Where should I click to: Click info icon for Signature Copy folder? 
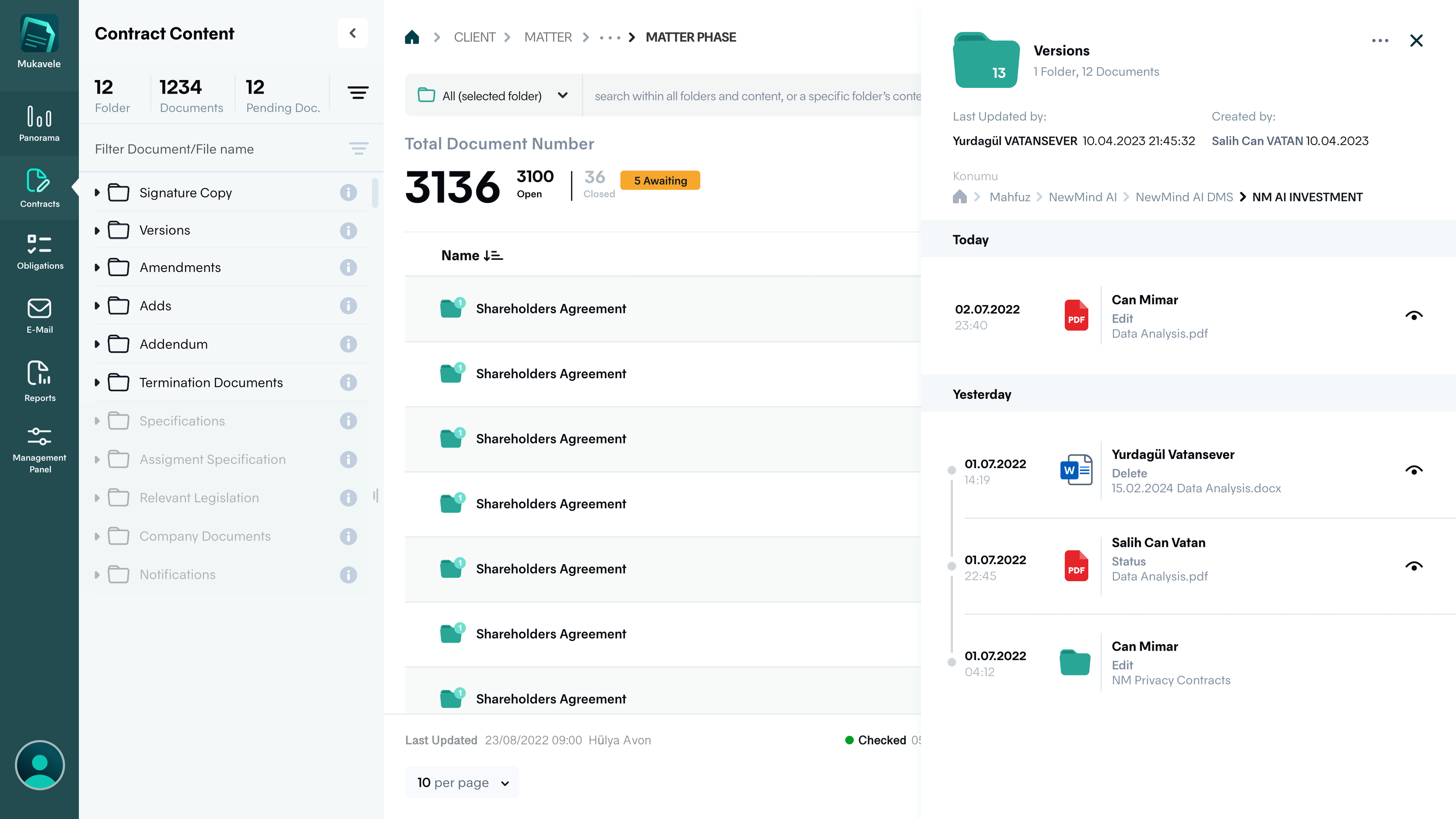pos(348,192)
